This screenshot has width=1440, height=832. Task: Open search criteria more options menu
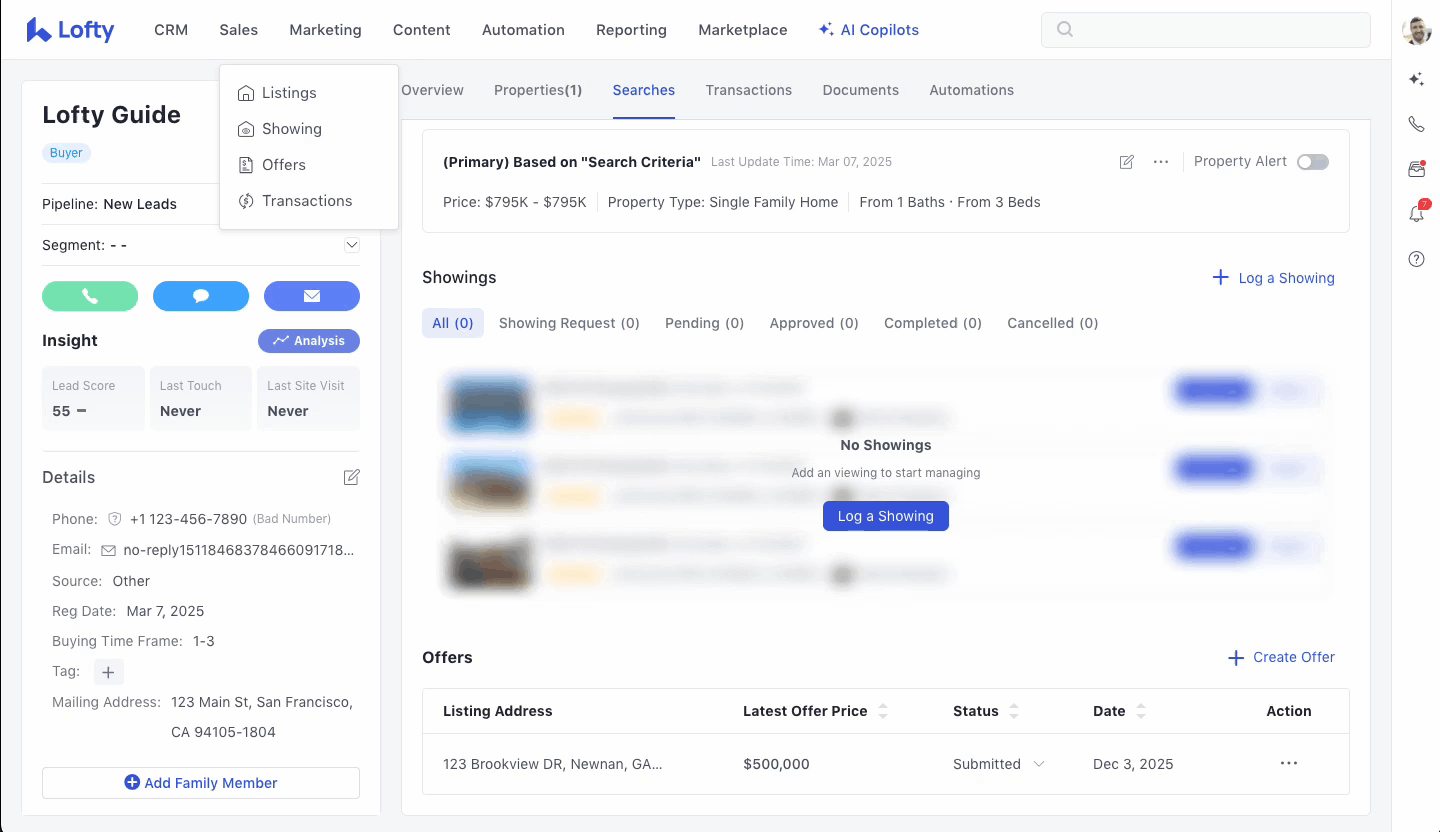(1160, 162)
